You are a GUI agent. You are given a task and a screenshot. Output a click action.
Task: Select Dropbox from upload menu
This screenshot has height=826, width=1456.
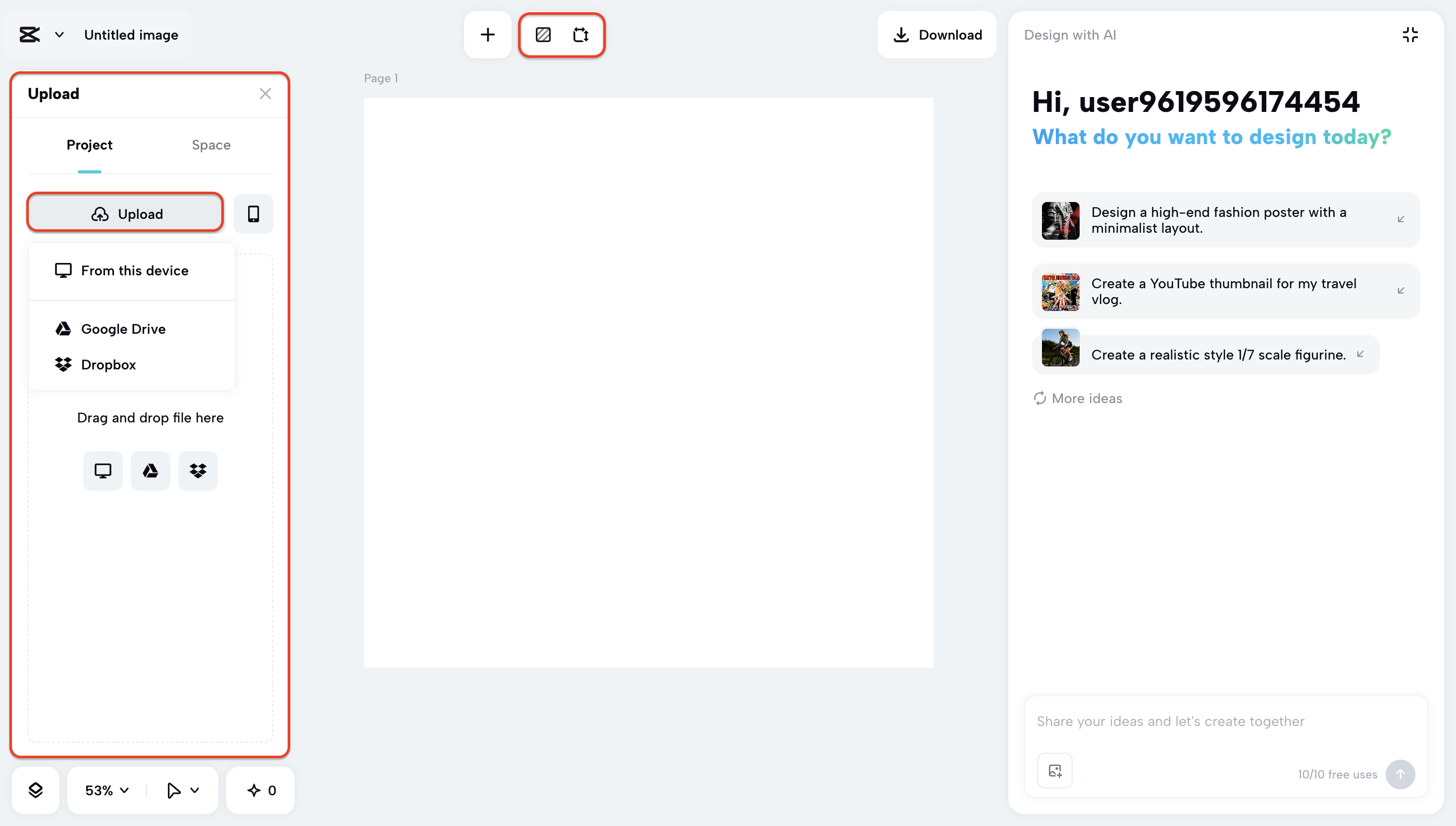click(108, 364)
